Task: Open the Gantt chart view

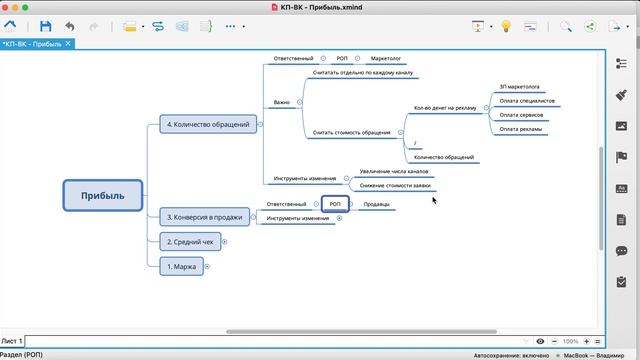Action: coord(530,27)
